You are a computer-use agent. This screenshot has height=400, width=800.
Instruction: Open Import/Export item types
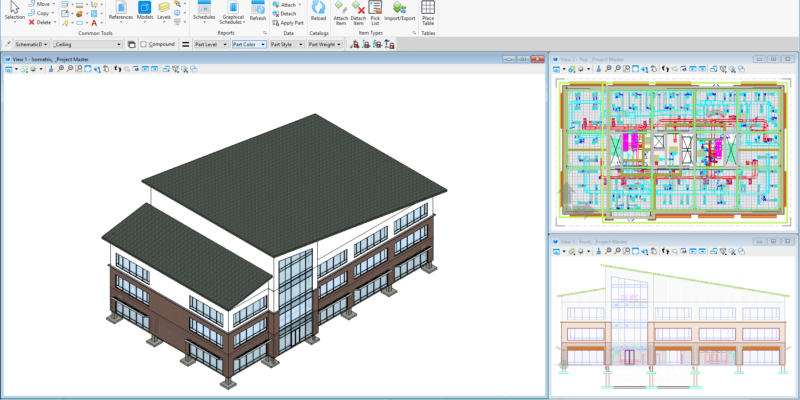click(399, 11)
